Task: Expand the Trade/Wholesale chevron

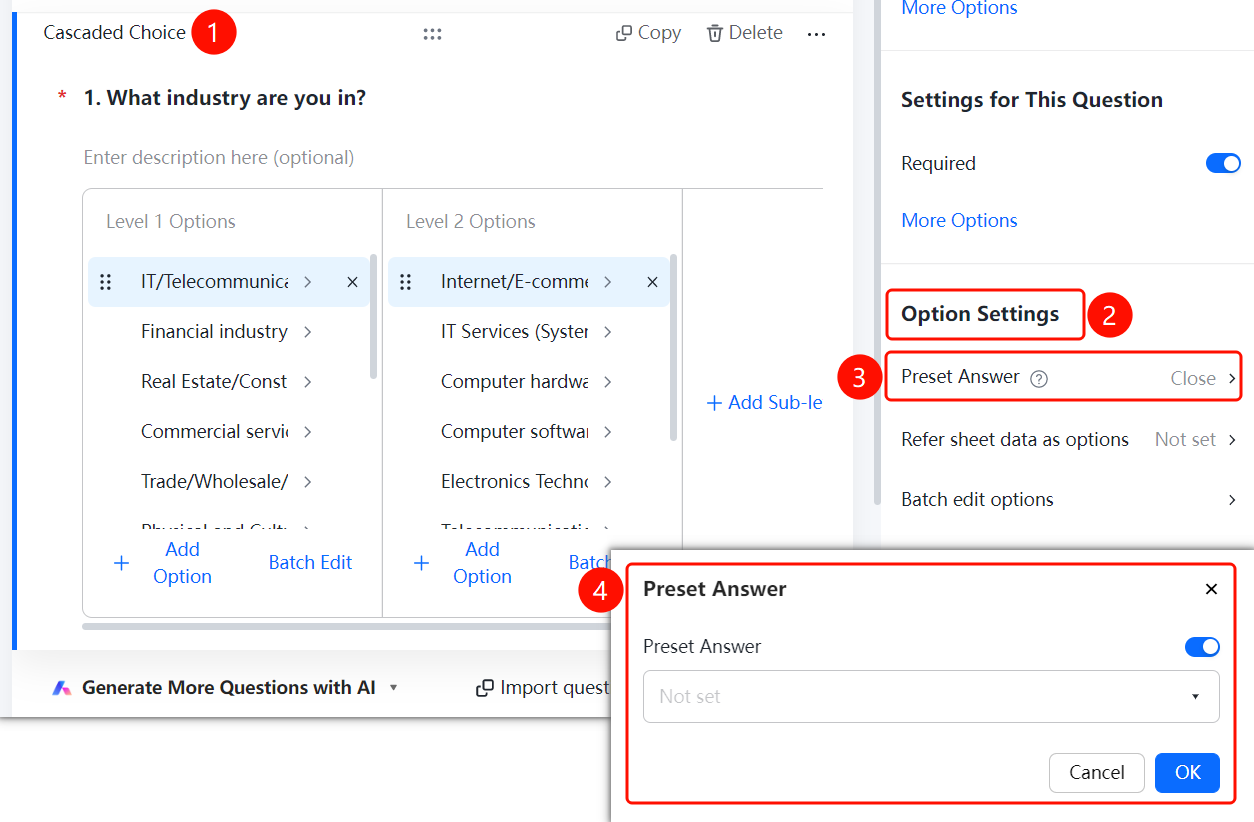Action: pos(307,482)
